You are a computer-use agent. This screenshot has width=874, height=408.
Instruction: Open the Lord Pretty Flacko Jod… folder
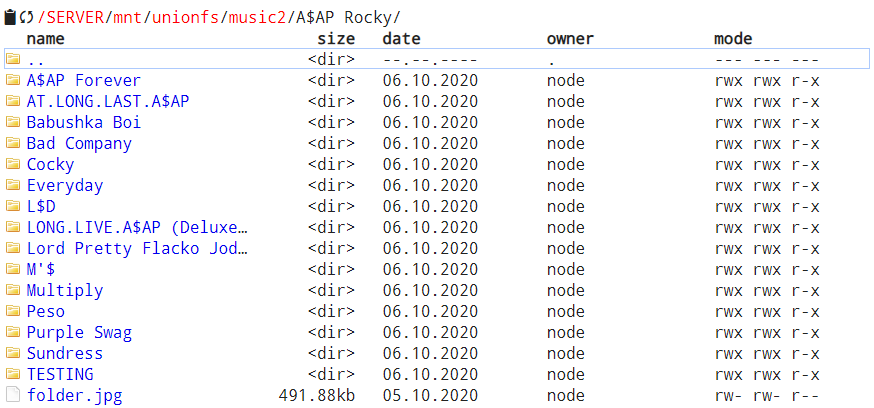pos(137,248)
